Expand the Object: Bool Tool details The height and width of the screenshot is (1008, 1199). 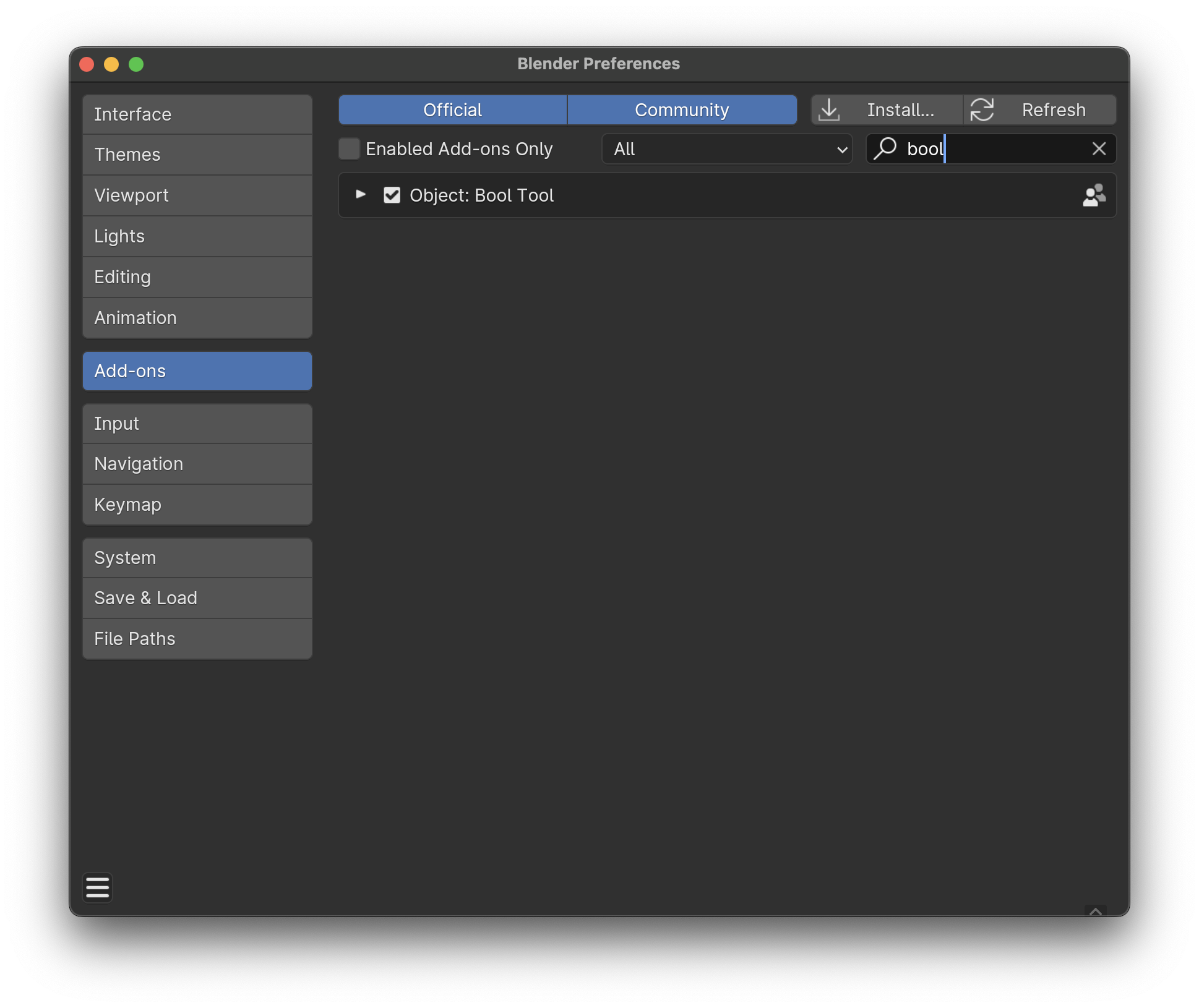(361, 195)
